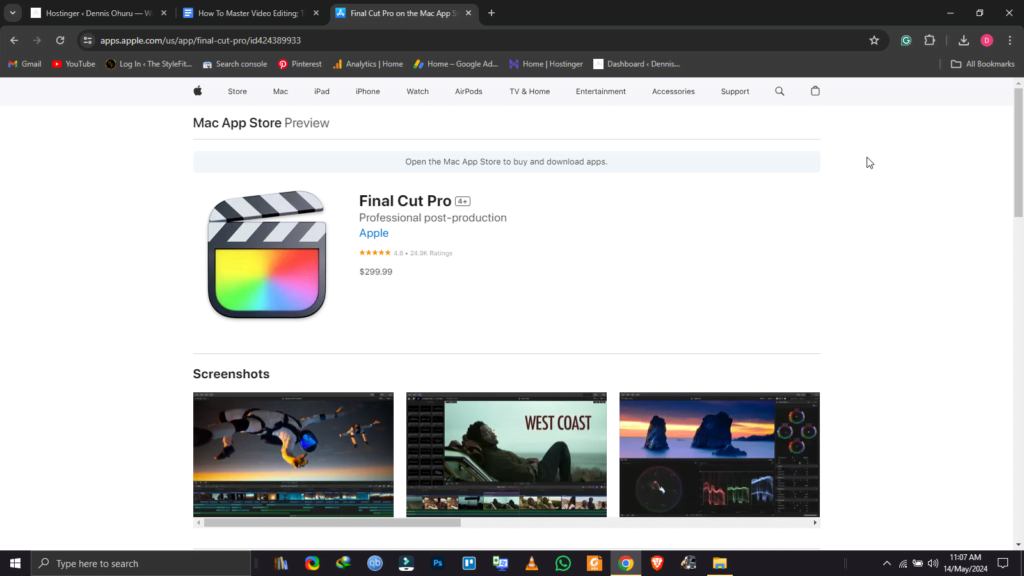
Task: Open Chrome downloads icon
Action: click(963, 40)
